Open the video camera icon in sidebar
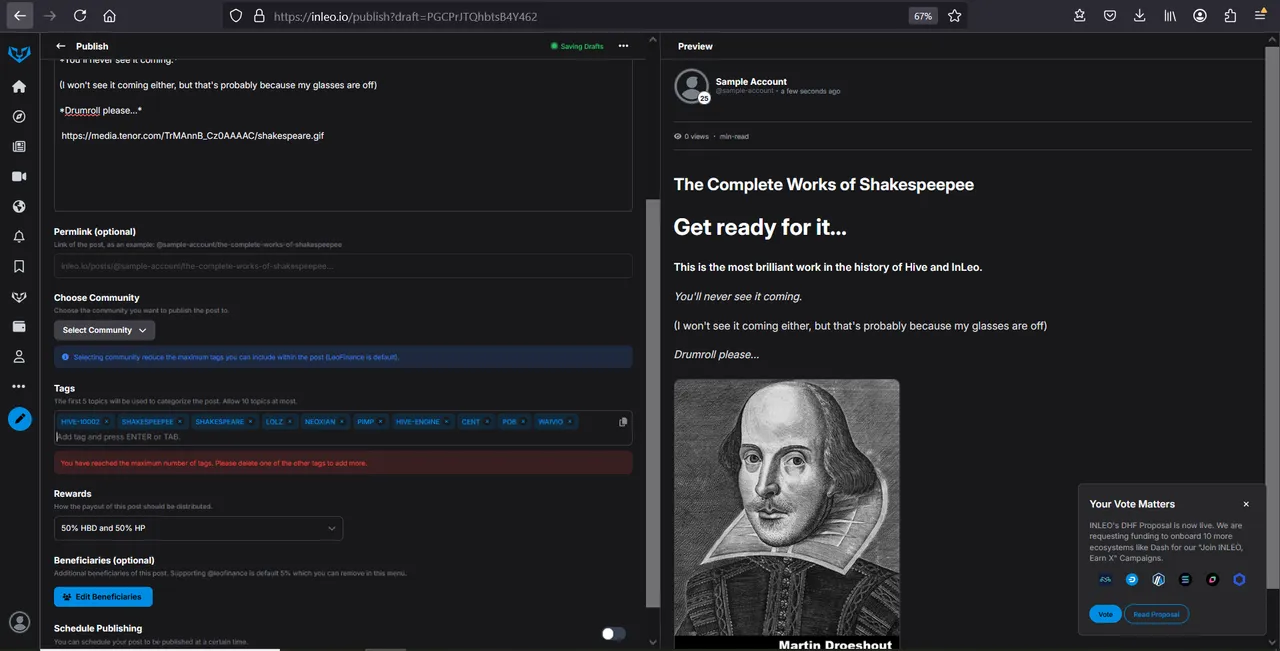Image resolution: width=1280 pixels, height=651 pixels. click(x=19, y=176)
